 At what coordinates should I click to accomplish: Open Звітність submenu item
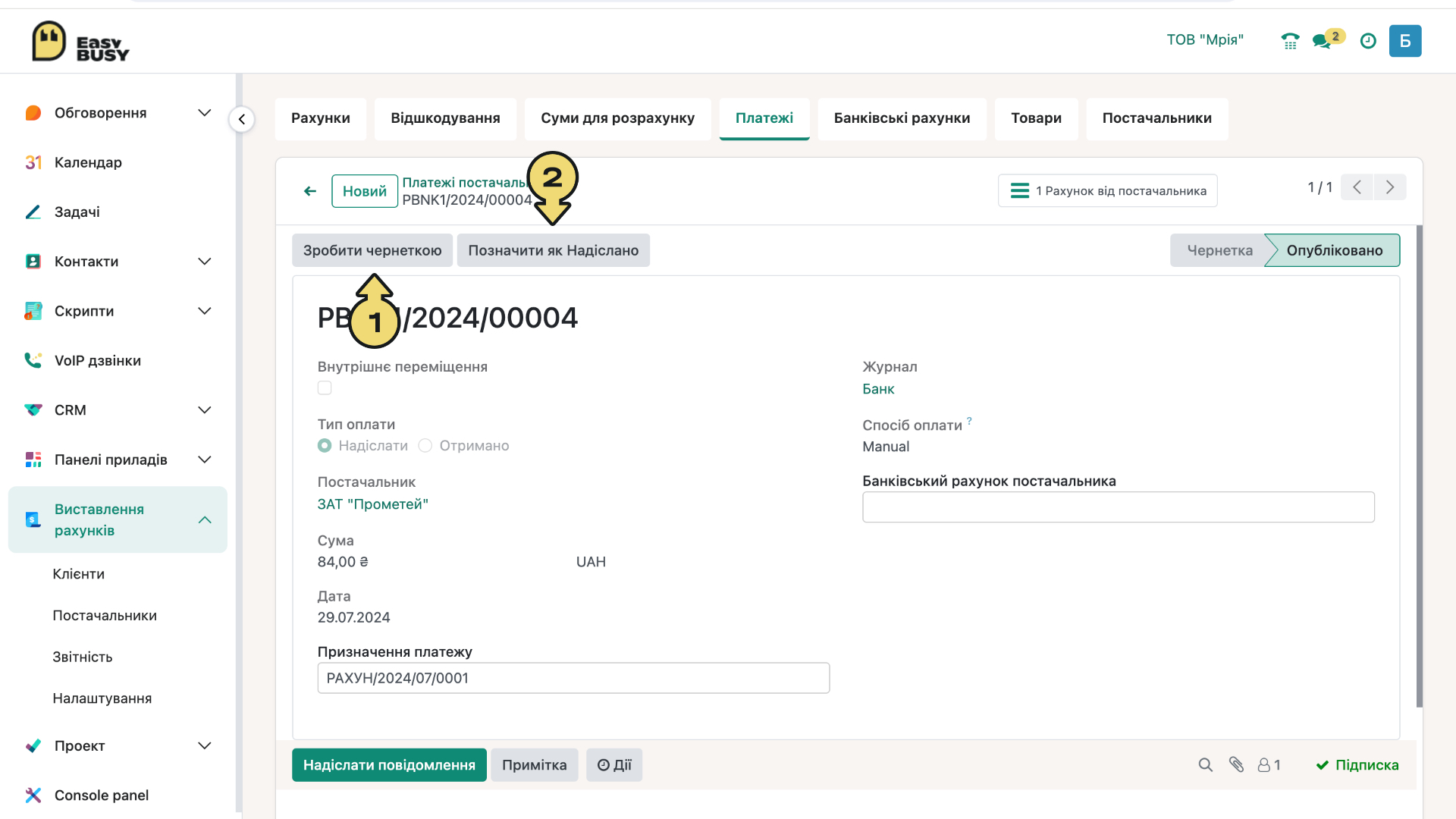click(x=83, y=657)
